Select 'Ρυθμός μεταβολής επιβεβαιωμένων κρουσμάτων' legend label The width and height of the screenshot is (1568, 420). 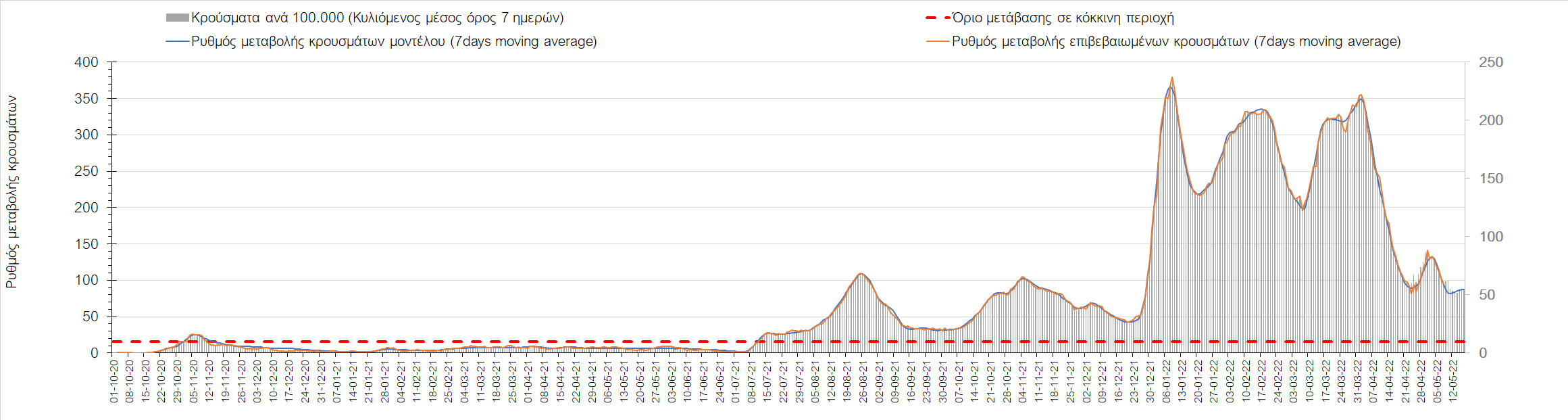(1176, 41)
